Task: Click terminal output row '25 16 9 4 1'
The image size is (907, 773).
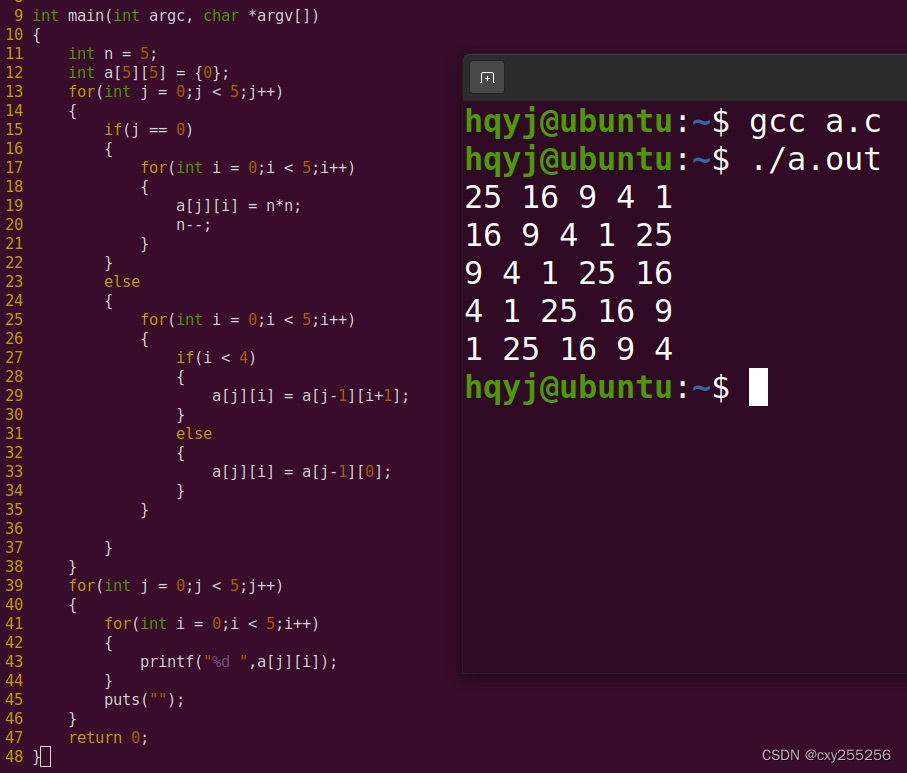Action: [x=568, y=197]
